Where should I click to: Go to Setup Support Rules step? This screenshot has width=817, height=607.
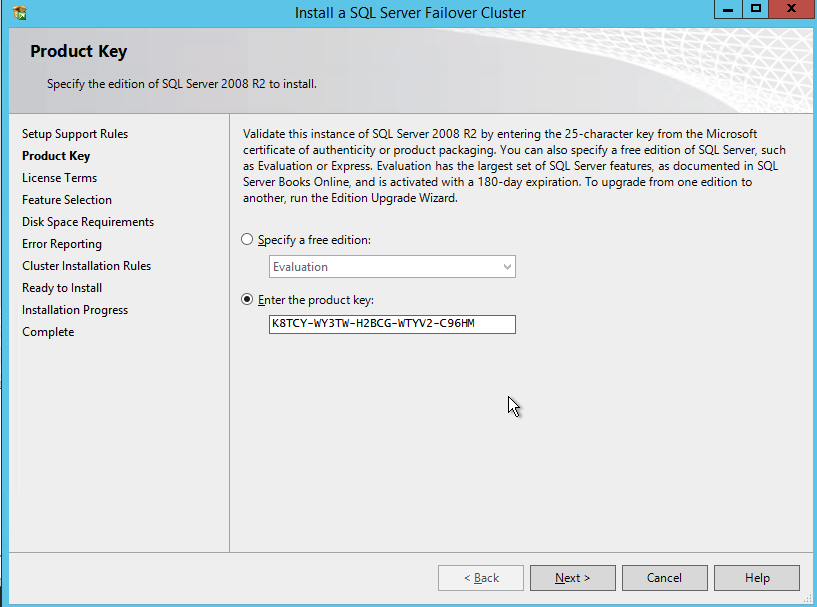[75, 134]
